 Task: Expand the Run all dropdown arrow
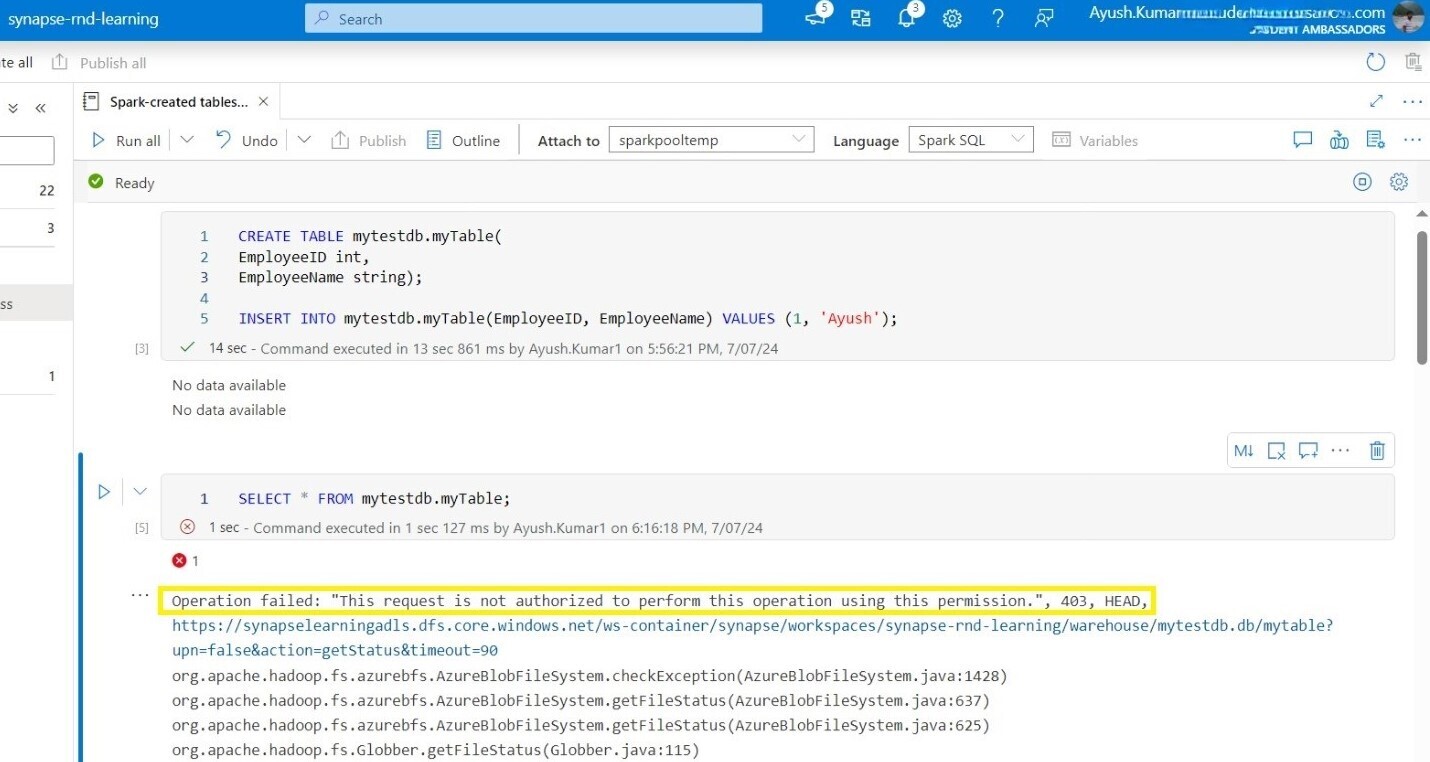pyautogui.click(x=187, y=140)
